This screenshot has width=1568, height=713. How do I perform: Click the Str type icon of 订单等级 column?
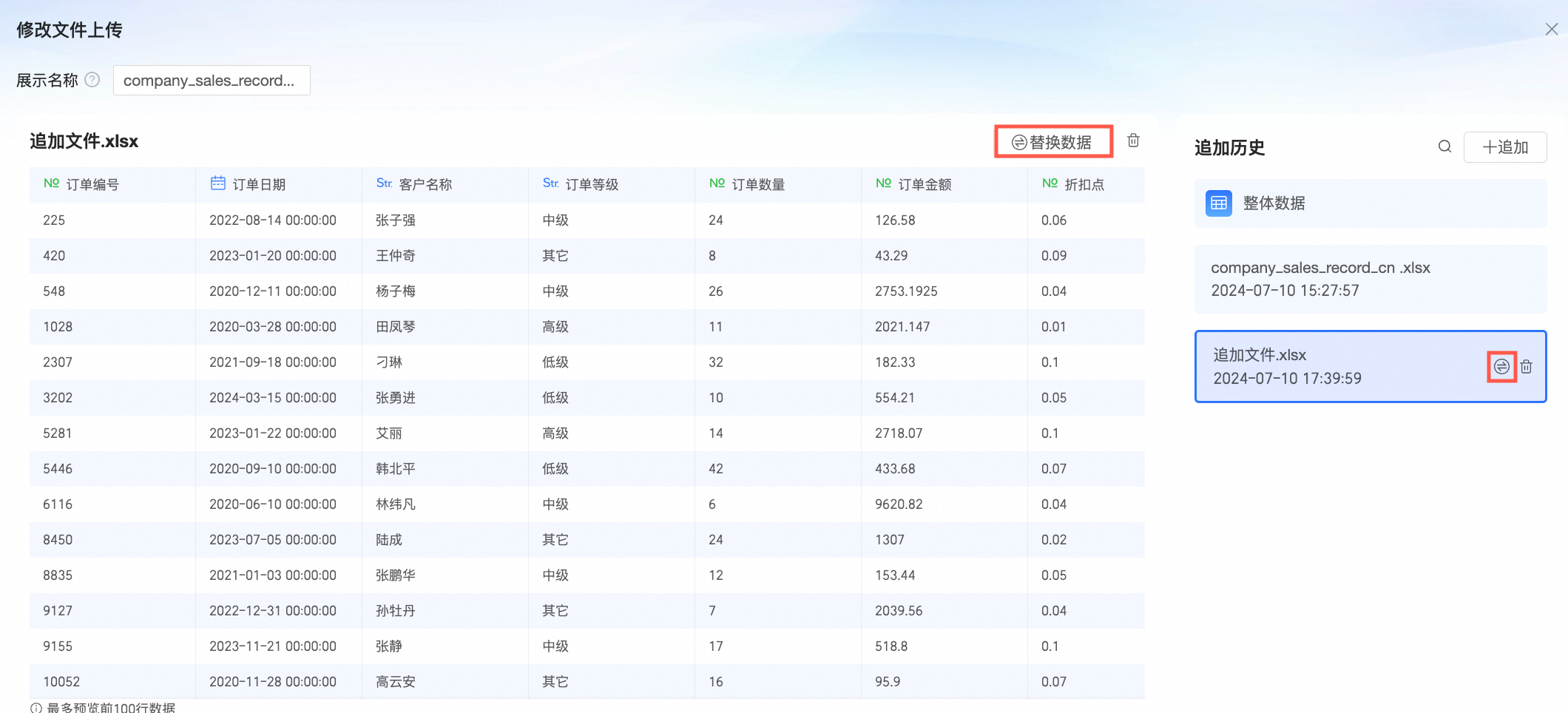pyautogui.click(x=550, y=183)
